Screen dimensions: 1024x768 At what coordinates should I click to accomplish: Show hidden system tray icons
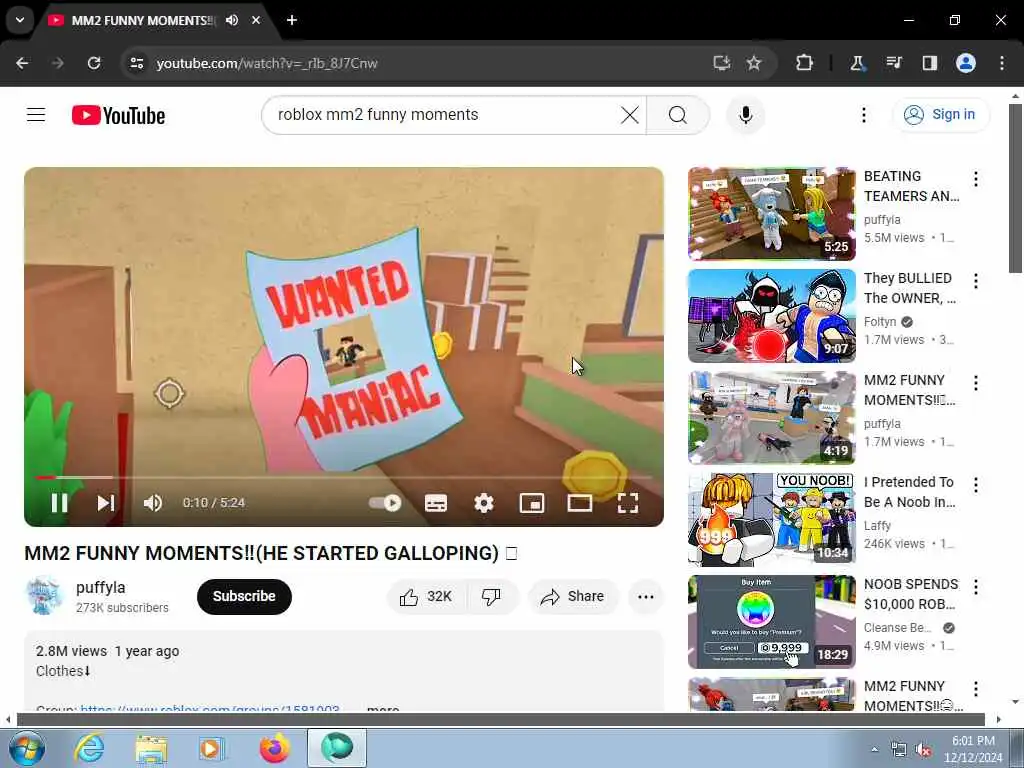[874, 750]
